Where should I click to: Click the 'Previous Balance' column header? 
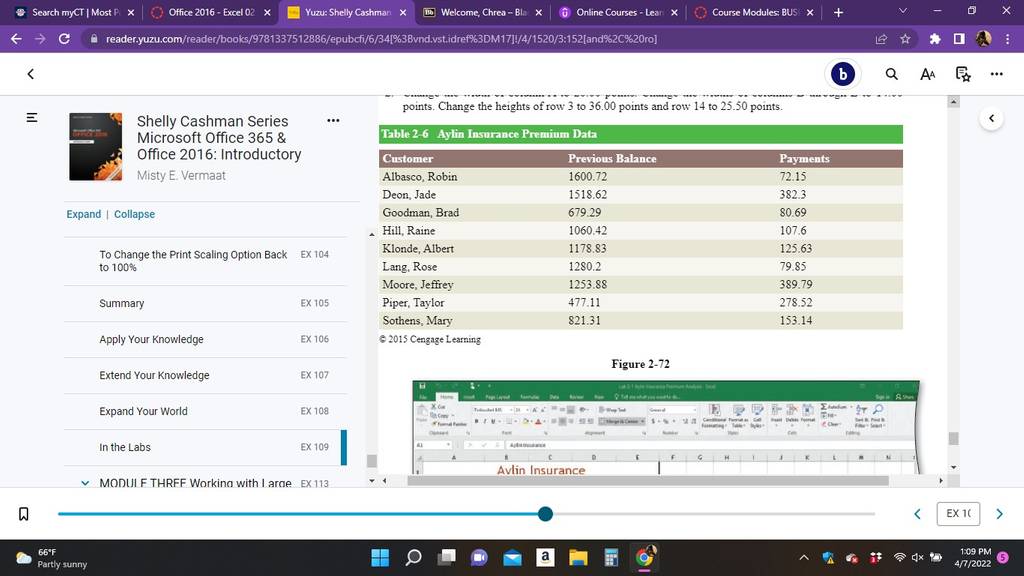612,158
